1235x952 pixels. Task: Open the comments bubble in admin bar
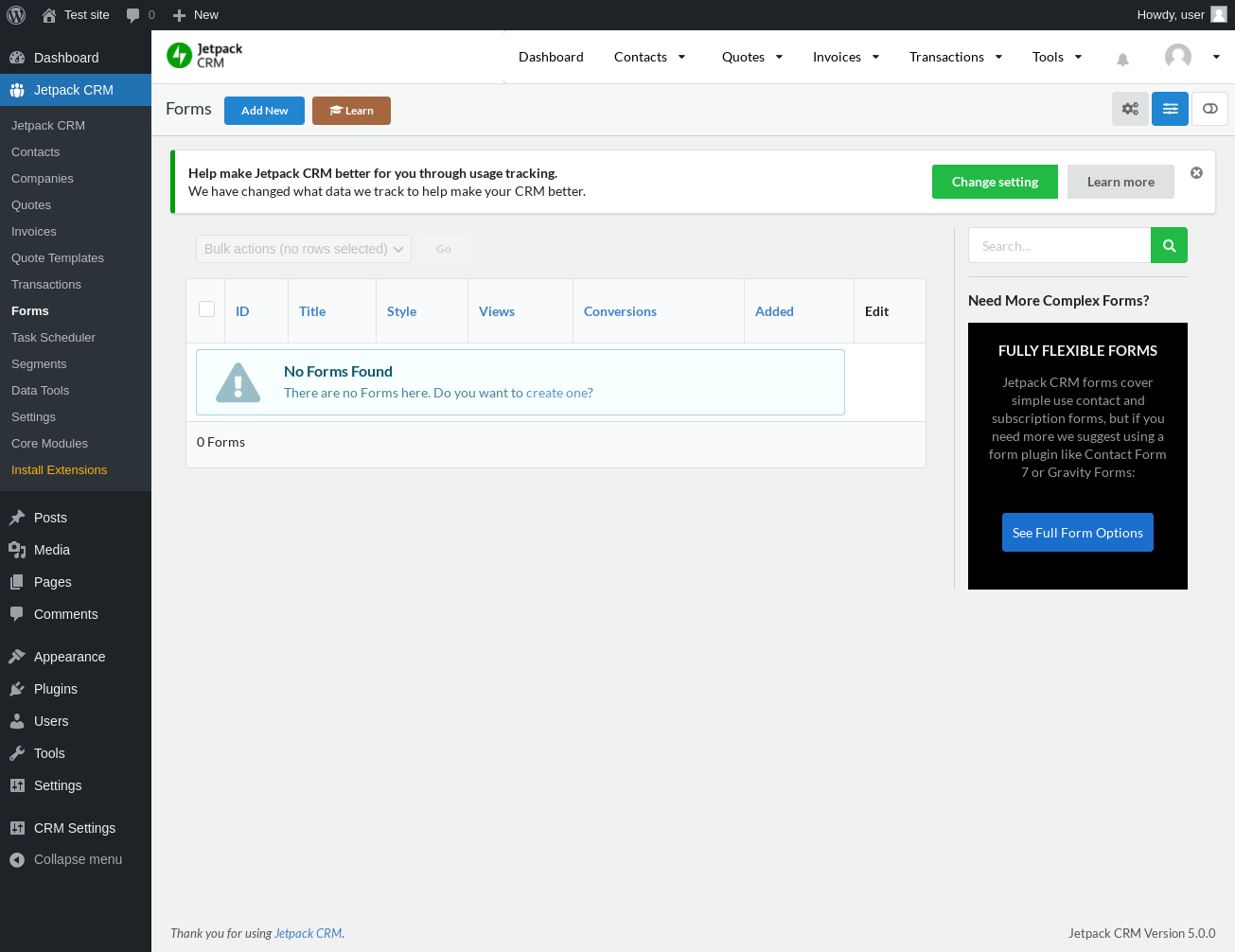click(140, 15)
